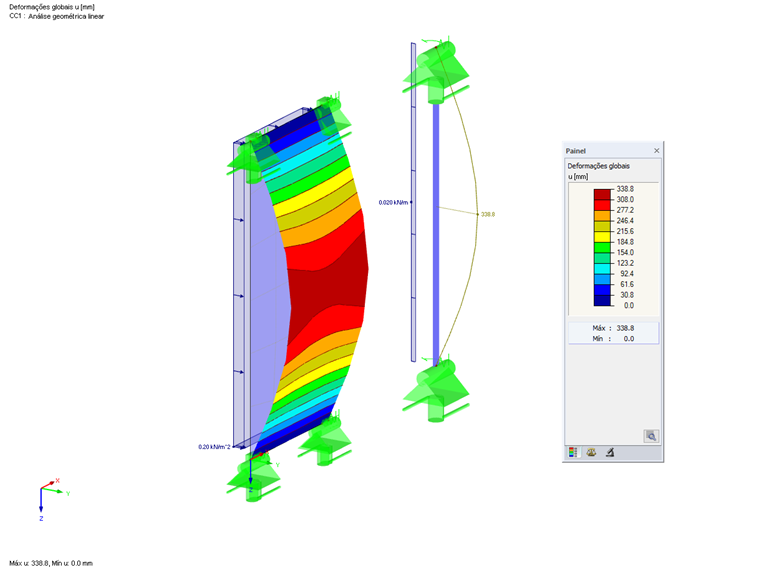Select the cyan 123.2 legend color
The height and width of the screenshot is (570, 760).
click(602, 269)
